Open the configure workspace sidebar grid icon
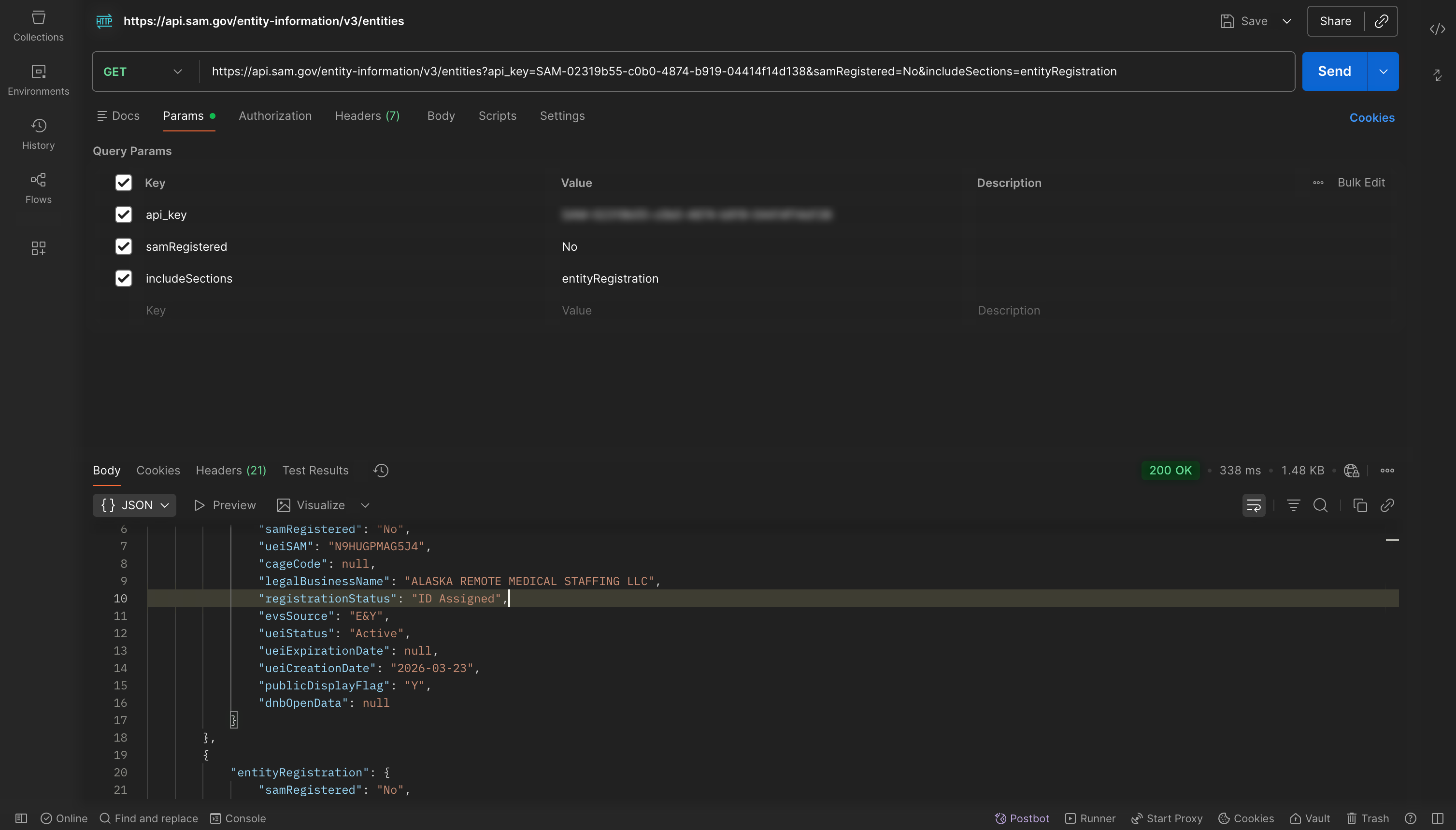Viewport: 1456px width, 830px height. click(x=38, y=248)
